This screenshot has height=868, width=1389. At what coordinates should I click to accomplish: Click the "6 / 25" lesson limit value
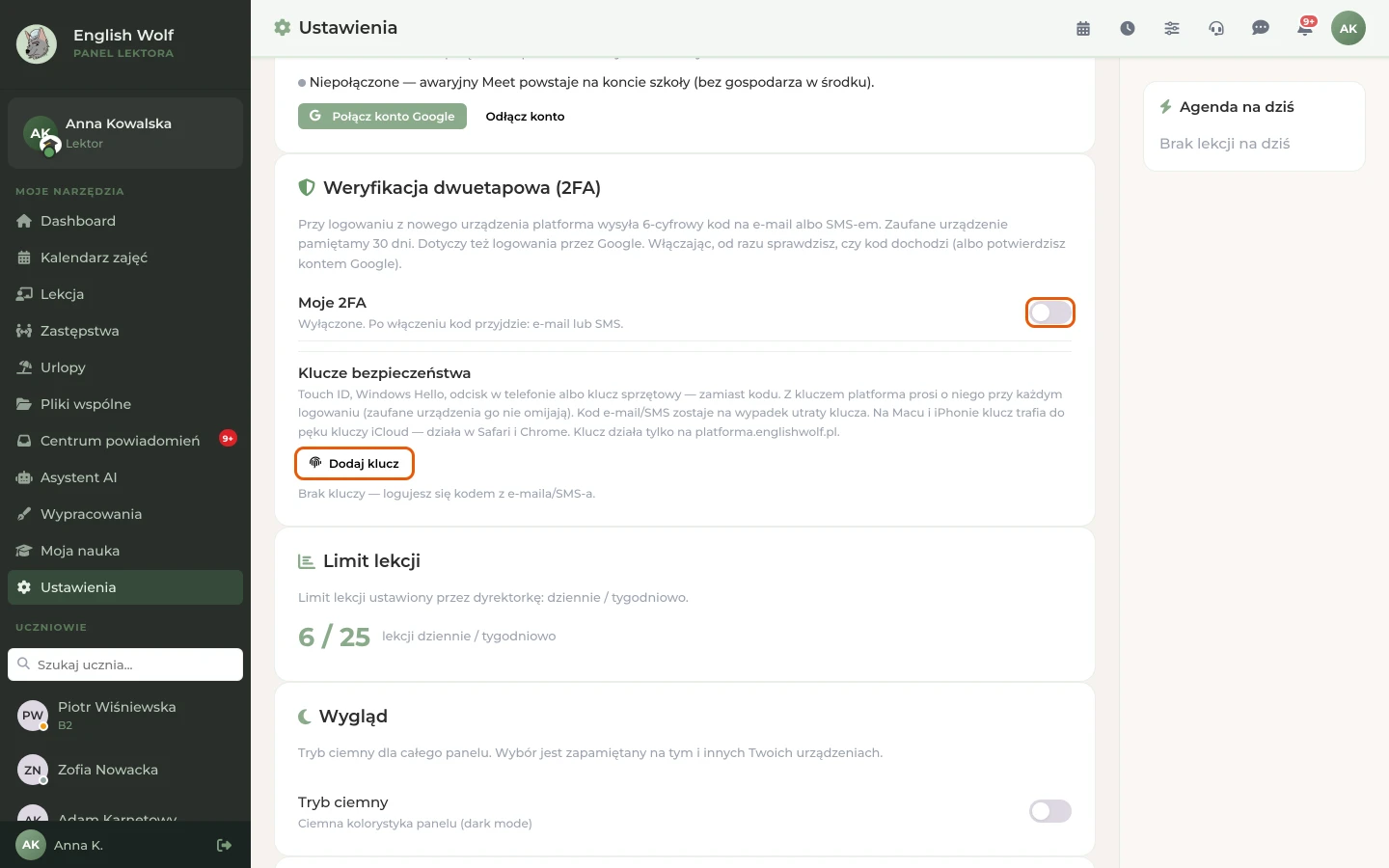(x=334, y=637)
